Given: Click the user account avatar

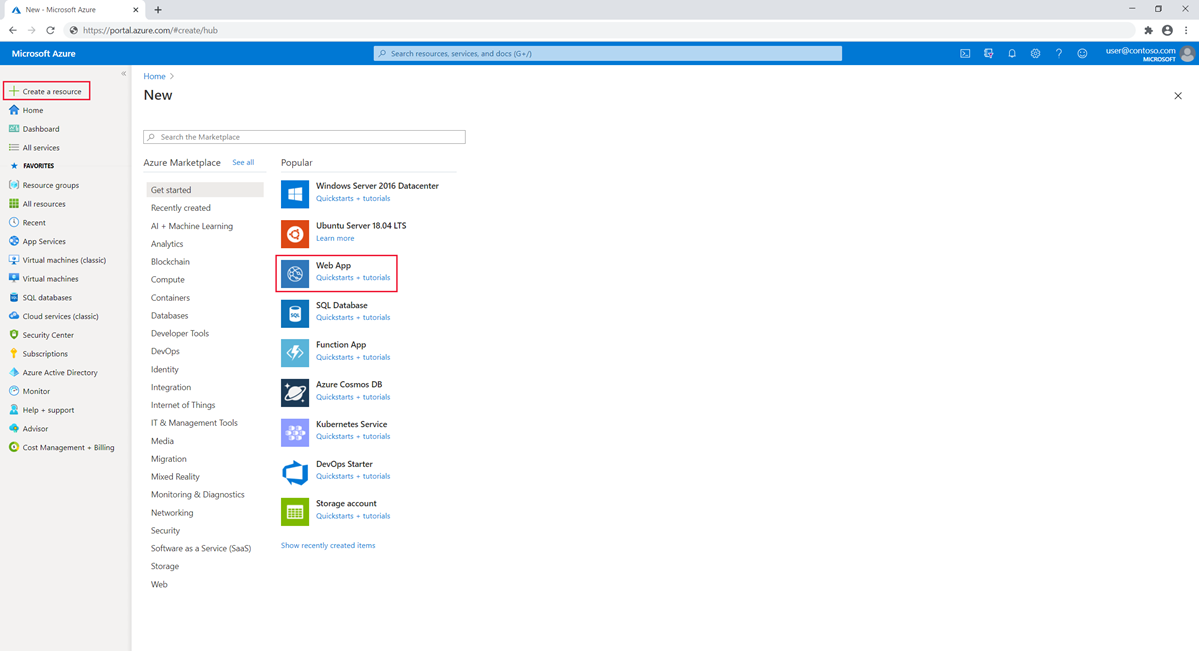Looking at the screenshot, I should click(x=1187, y=54).
